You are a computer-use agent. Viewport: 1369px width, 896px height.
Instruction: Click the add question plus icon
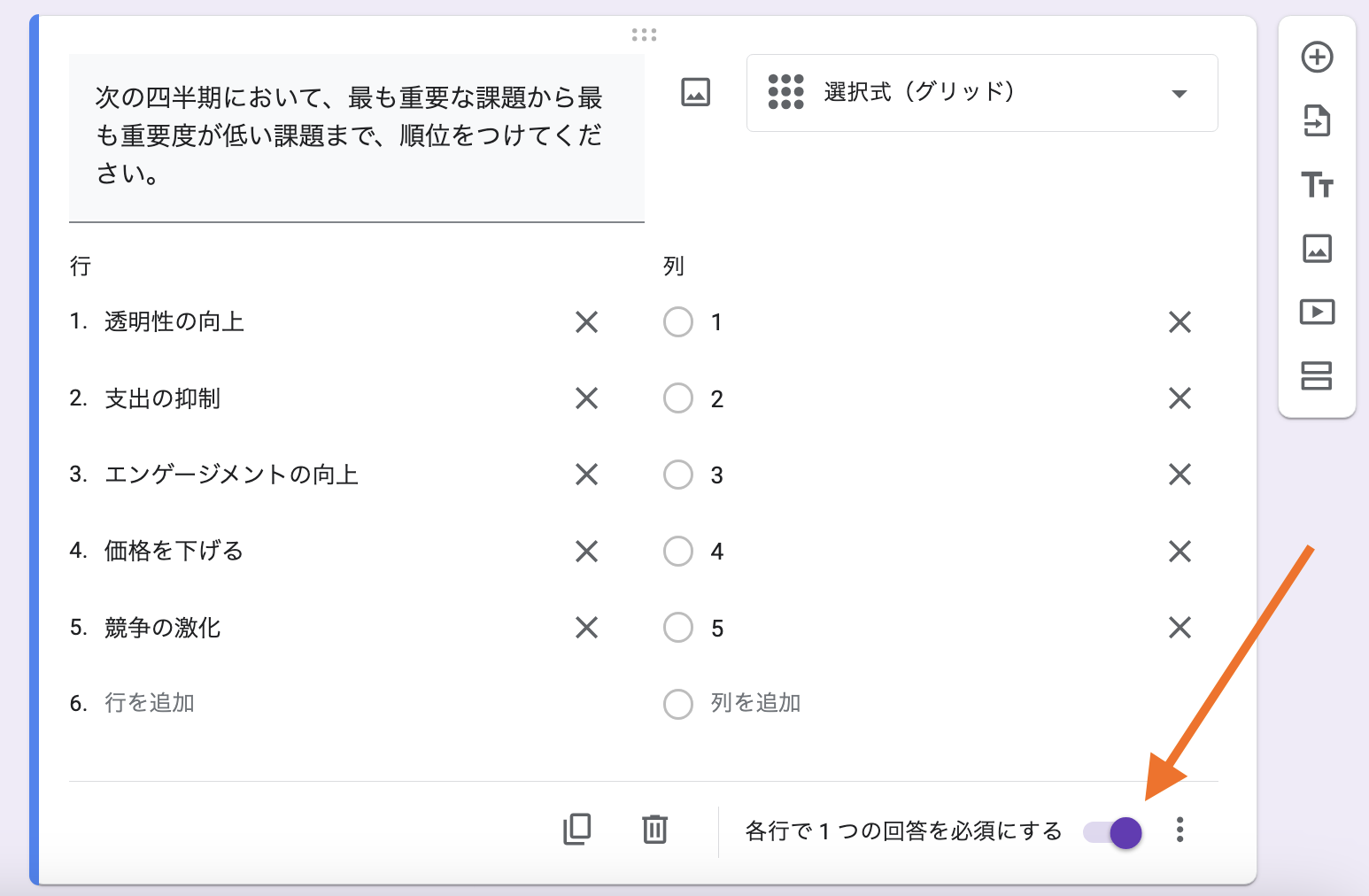point(1317,58)
